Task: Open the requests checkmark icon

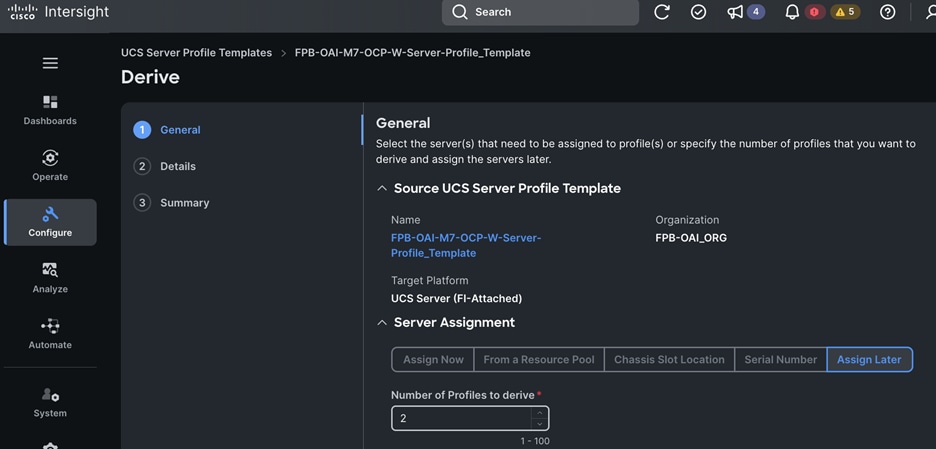Action: [698, 12]
